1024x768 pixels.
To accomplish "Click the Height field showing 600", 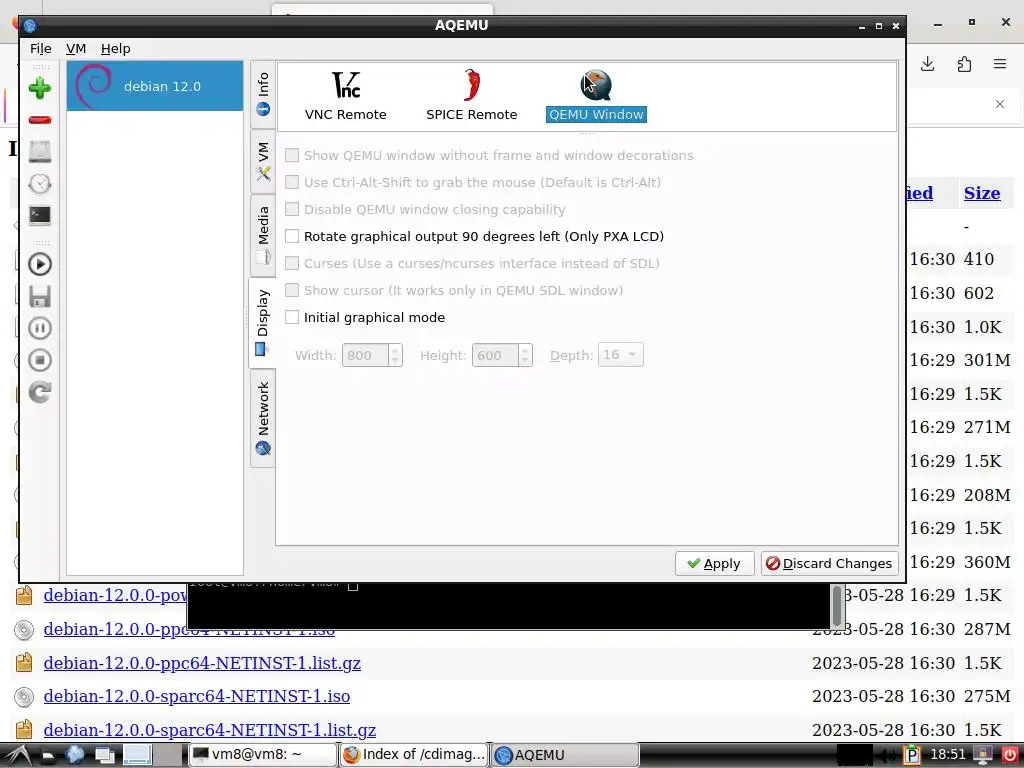I will point(495,355).
